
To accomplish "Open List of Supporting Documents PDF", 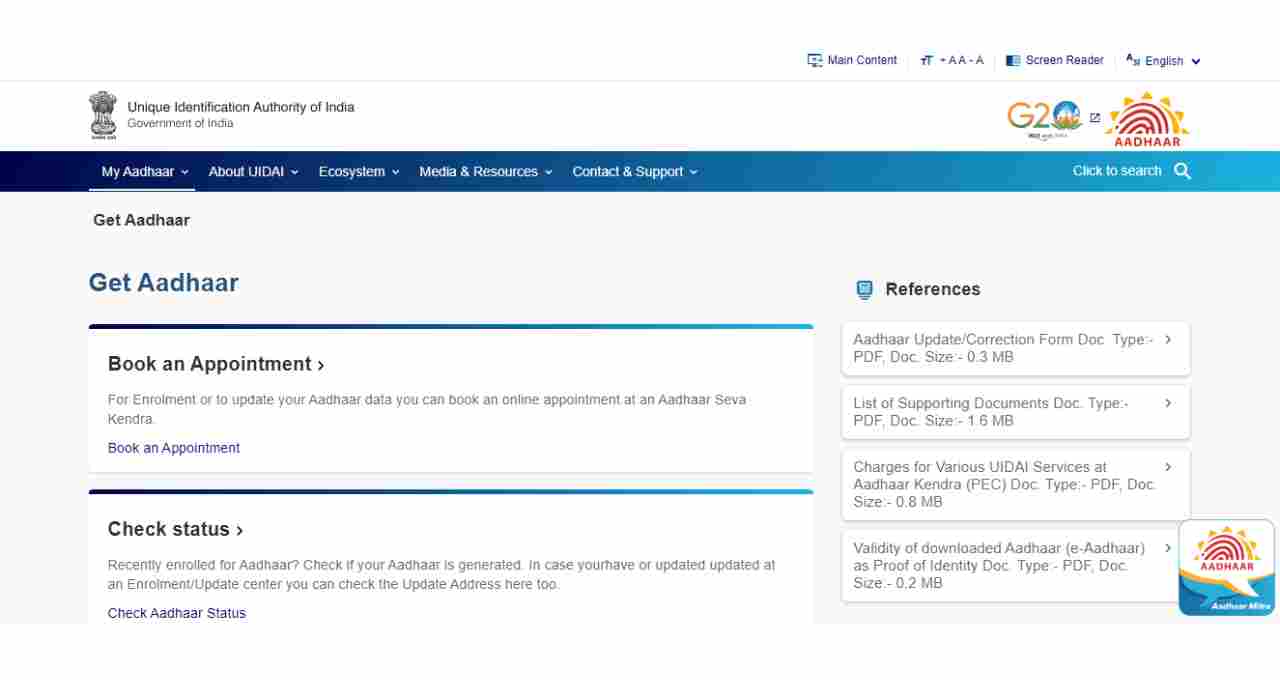I will (1016, 412).
